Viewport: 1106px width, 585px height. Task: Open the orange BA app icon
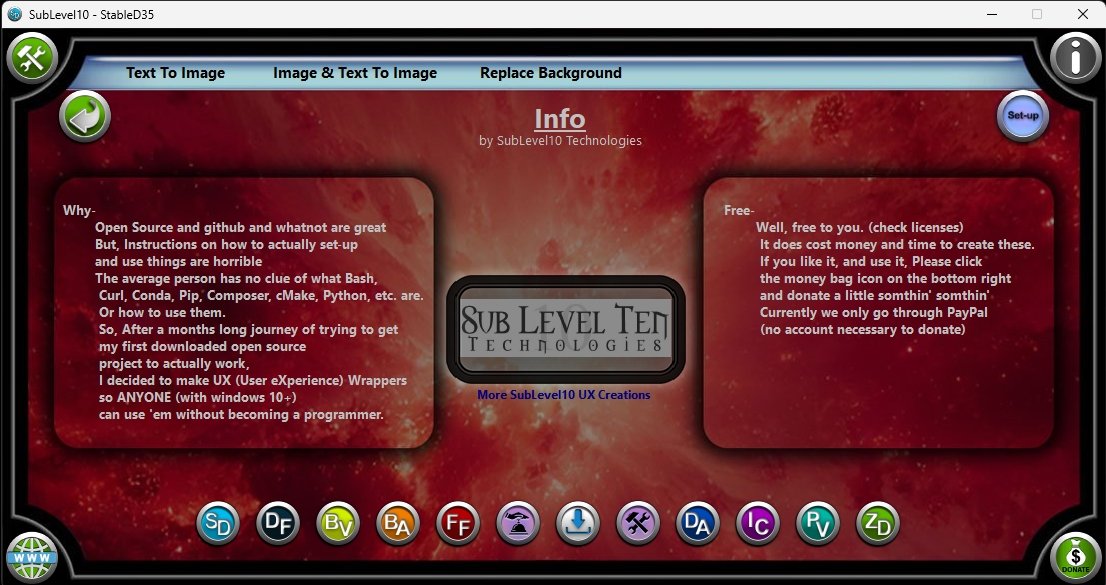(398, 523)
